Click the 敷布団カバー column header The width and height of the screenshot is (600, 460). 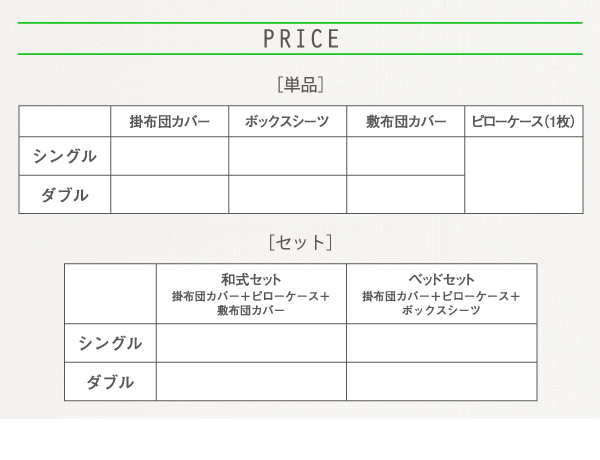pos(406,121)
